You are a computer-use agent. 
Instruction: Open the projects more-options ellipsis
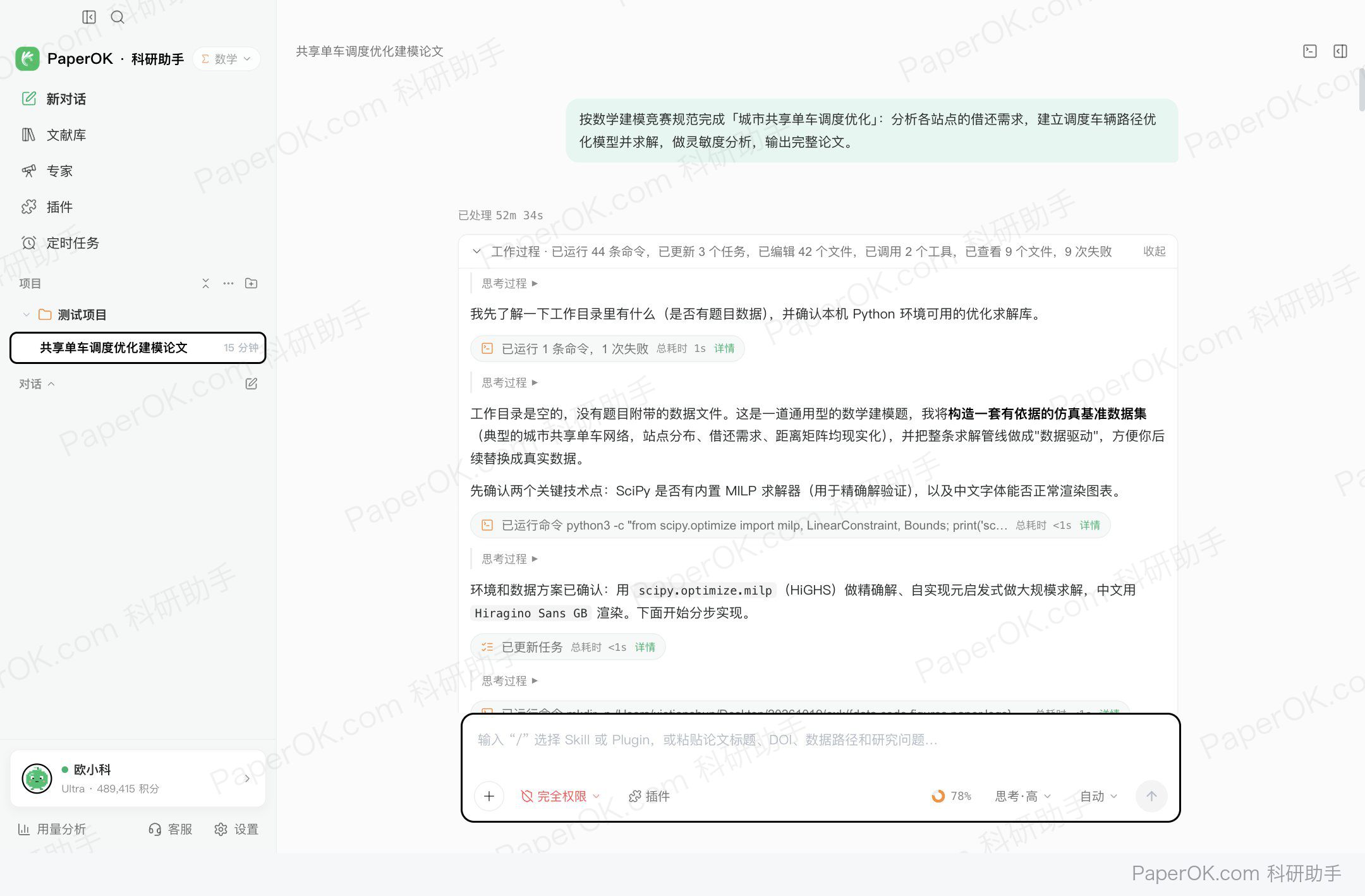228,283
